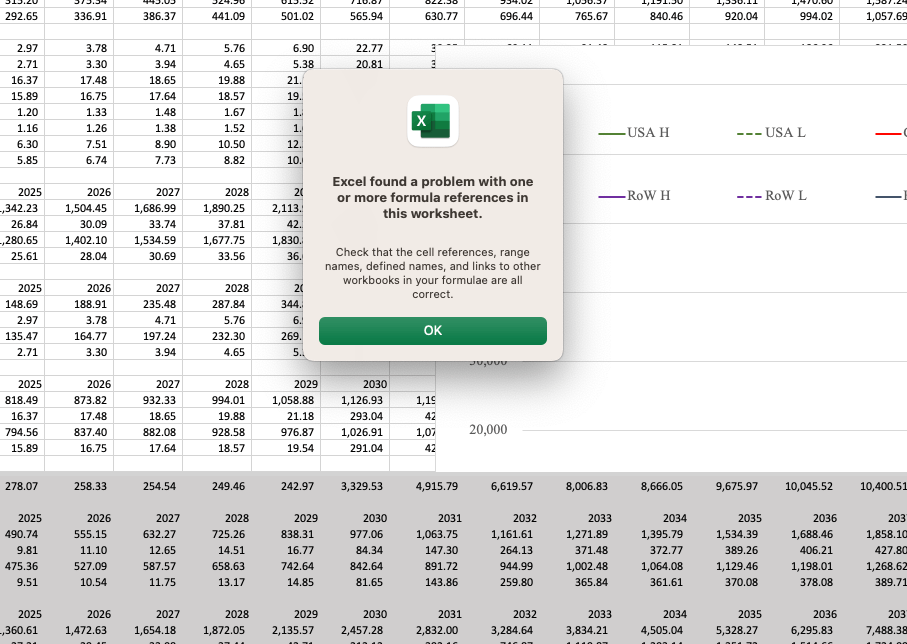The height and width of the screenshot is (644, 907).
Task: Select the shaded cell containing 3,329.53
Action: pyautogui.click(x=355, y=487)
